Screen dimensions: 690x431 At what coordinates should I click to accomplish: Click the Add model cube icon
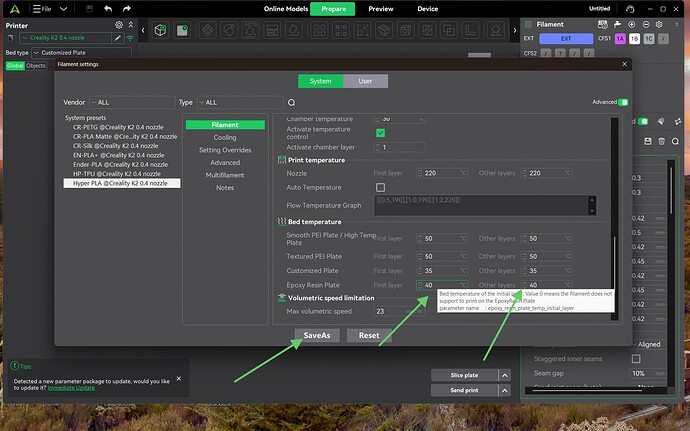click(161, 30)
